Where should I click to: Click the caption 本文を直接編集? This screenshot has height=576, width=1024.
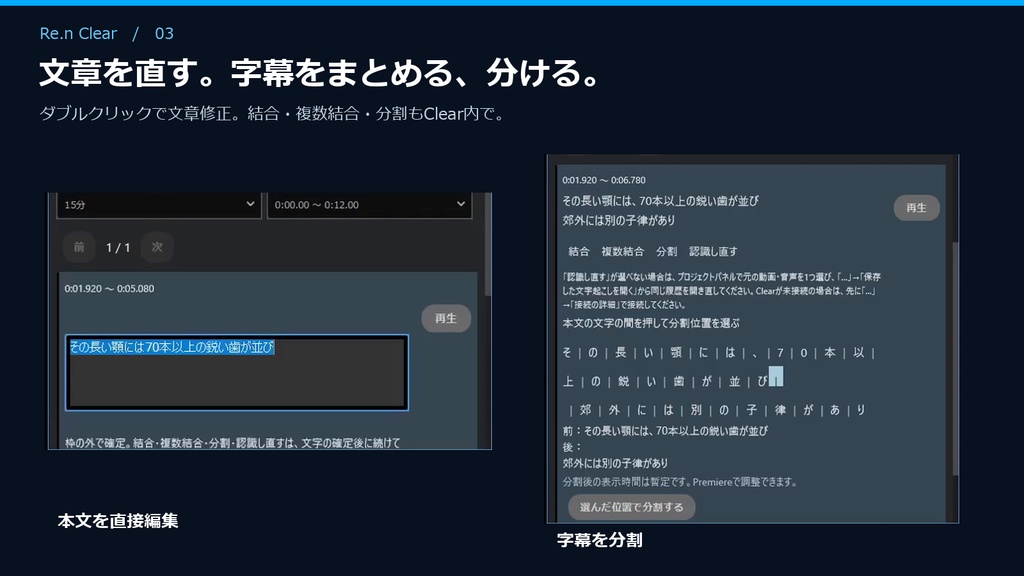pos(118,520)
